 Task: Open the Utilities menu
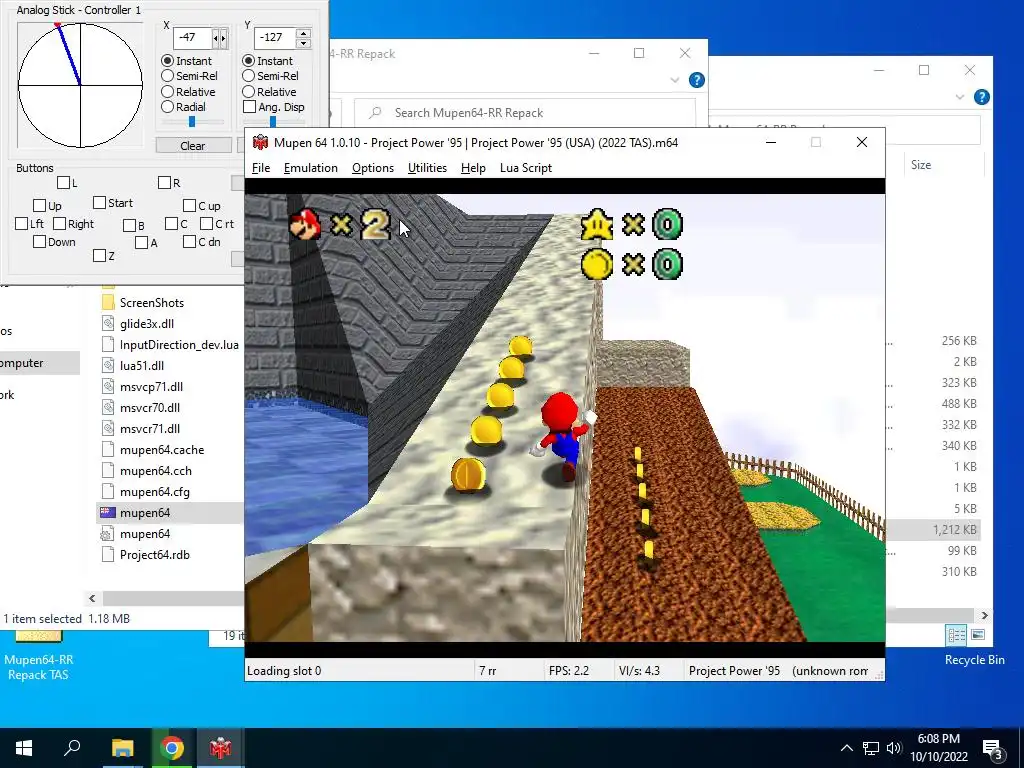point(427,168)
